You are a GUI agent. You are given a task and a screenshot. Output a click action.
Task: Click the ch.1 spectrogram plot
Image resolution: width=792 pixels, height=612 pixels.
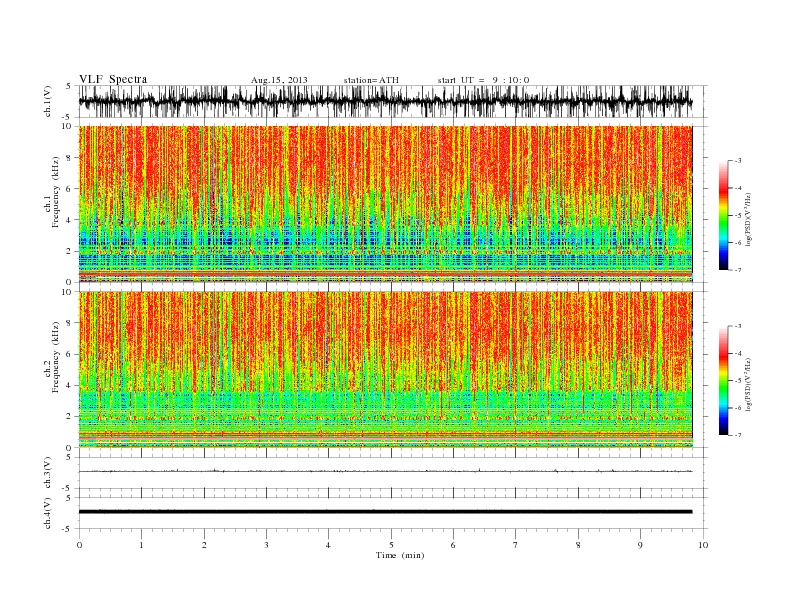(386, 204)
